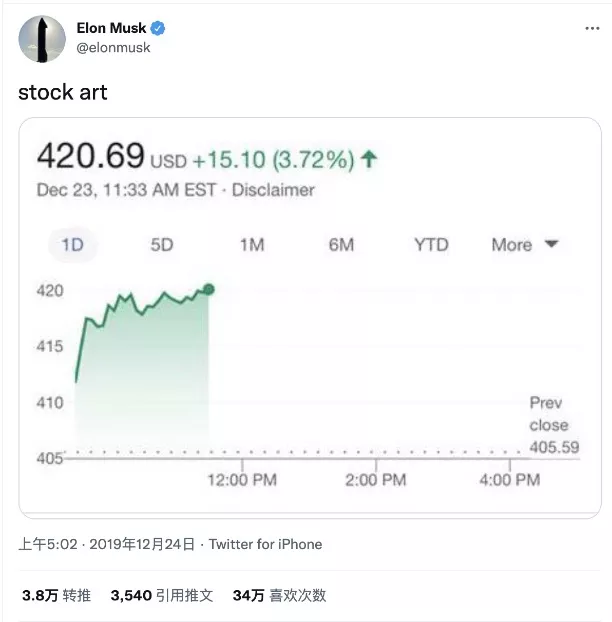The image size is (612, 622).
Task: Select the YTD chart range
Action: (431, 244)
